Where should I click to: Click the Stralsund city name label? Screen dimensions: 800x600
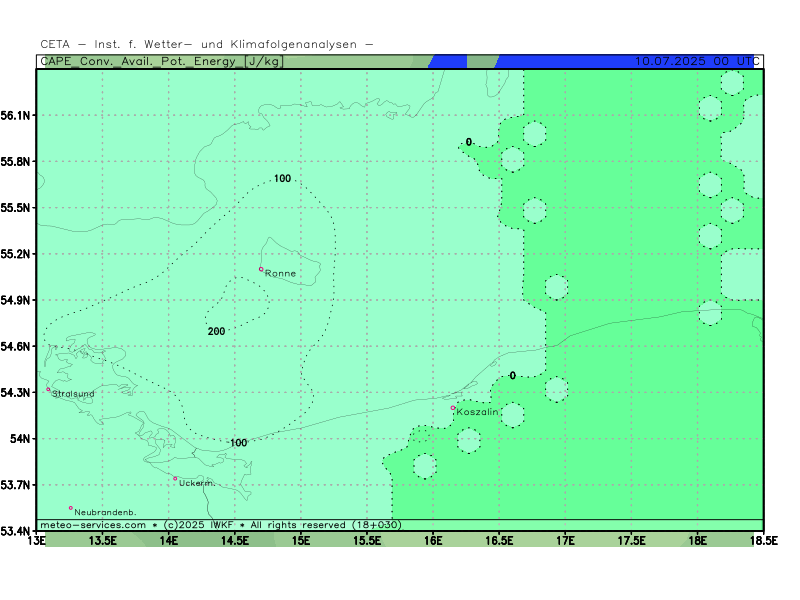[73, 394]
